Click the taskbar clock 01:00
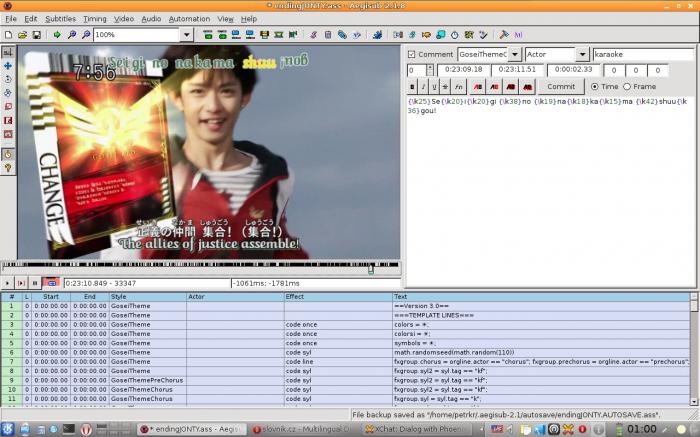 (642, 429)
